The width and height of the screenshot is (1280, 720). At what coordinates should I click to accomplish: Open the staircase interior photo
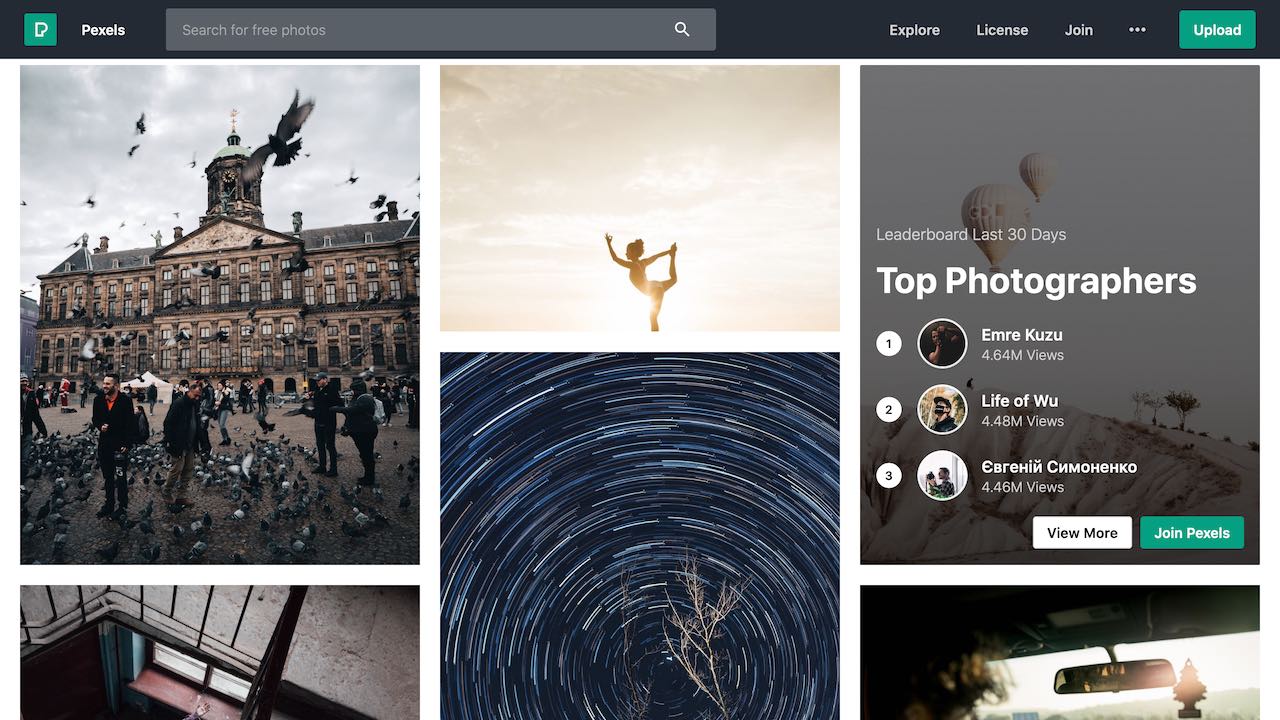220,653
